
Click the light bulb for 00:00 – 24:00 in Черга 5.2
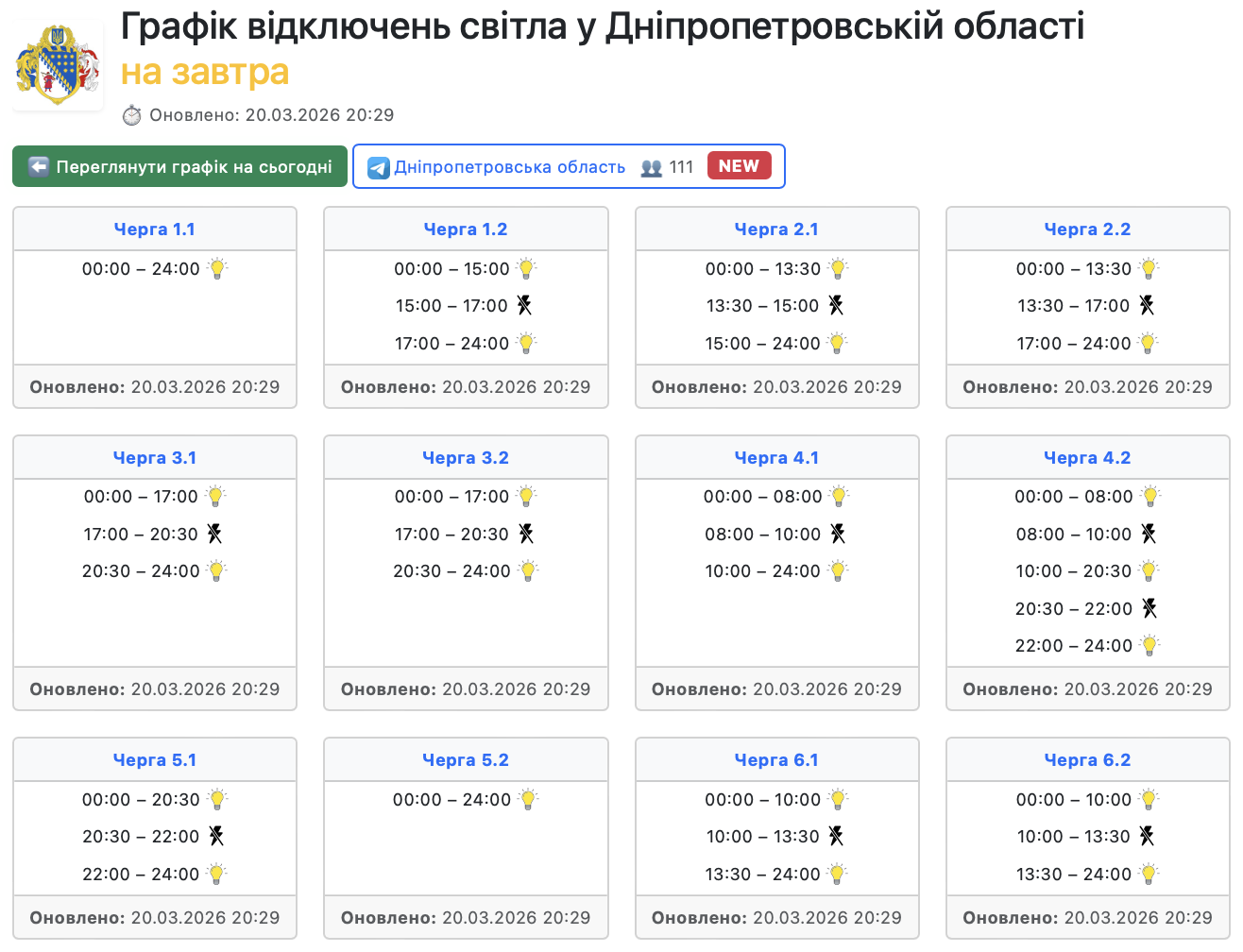[528, 800]
